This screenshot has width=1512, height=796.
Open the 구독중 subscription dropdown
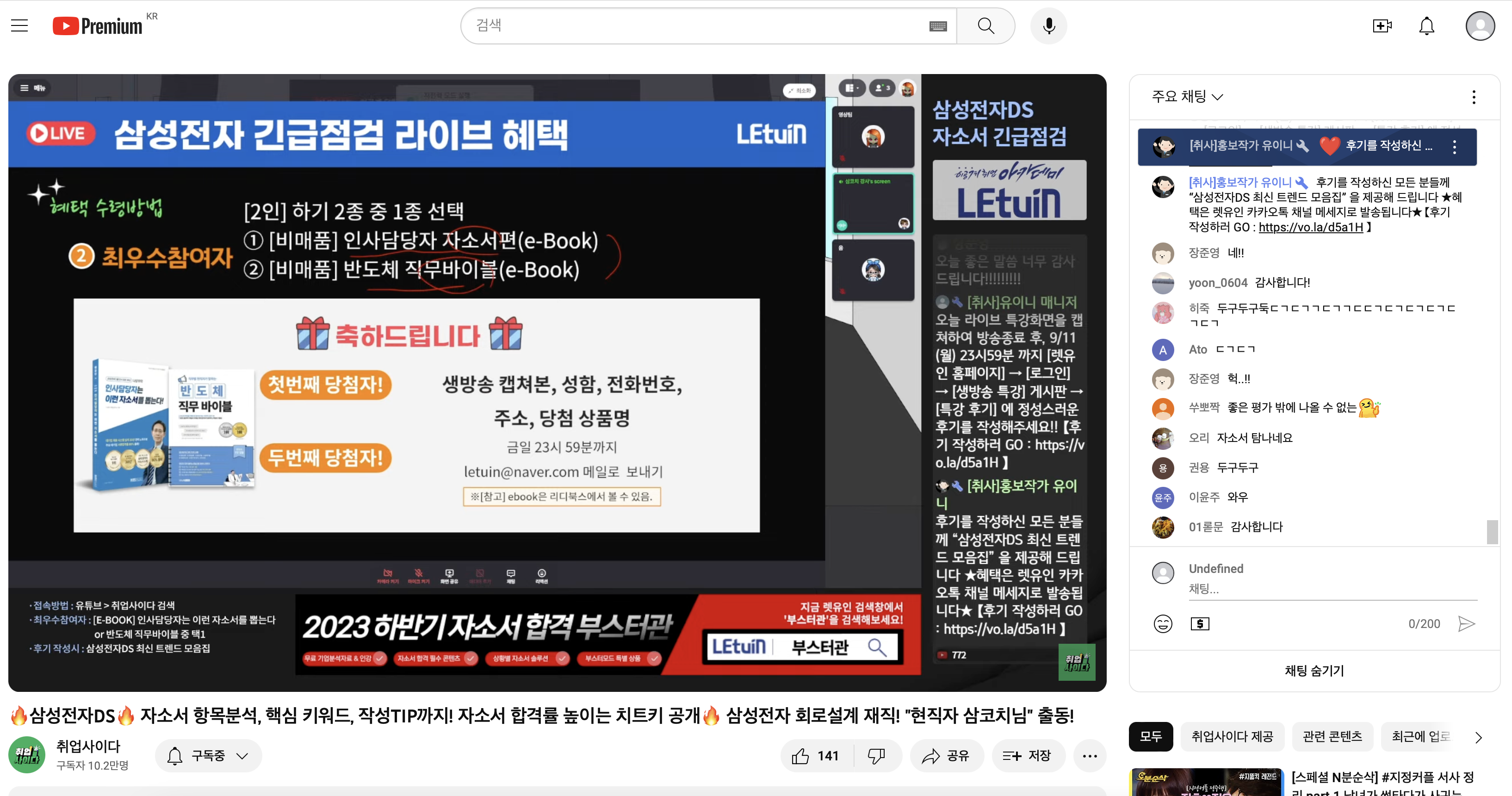click(x=208, y=755)
